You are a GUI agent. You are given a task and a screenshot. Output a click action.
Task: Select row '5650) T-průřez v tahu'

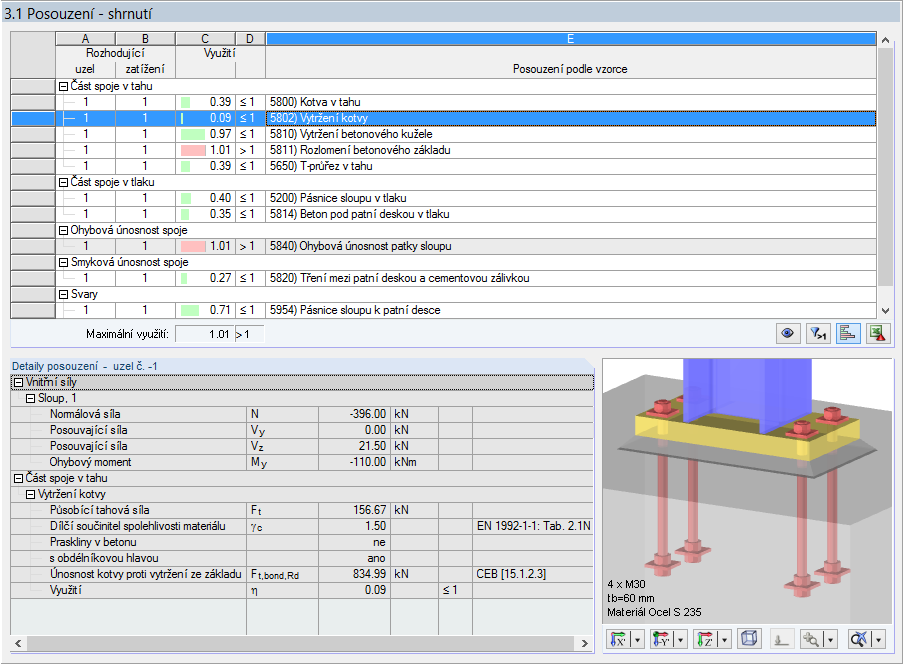[466, 166]
